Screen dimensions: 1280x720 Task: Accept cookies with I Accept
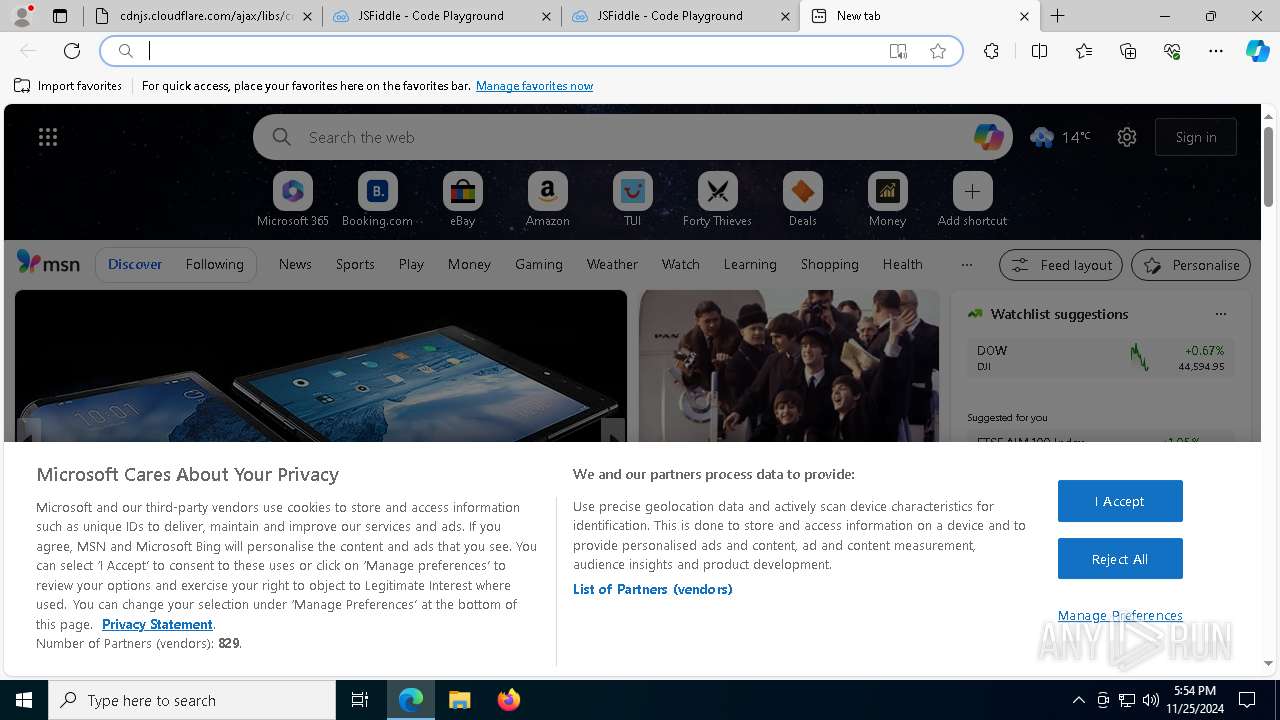pyautogui.click(x=1120, y=501)
